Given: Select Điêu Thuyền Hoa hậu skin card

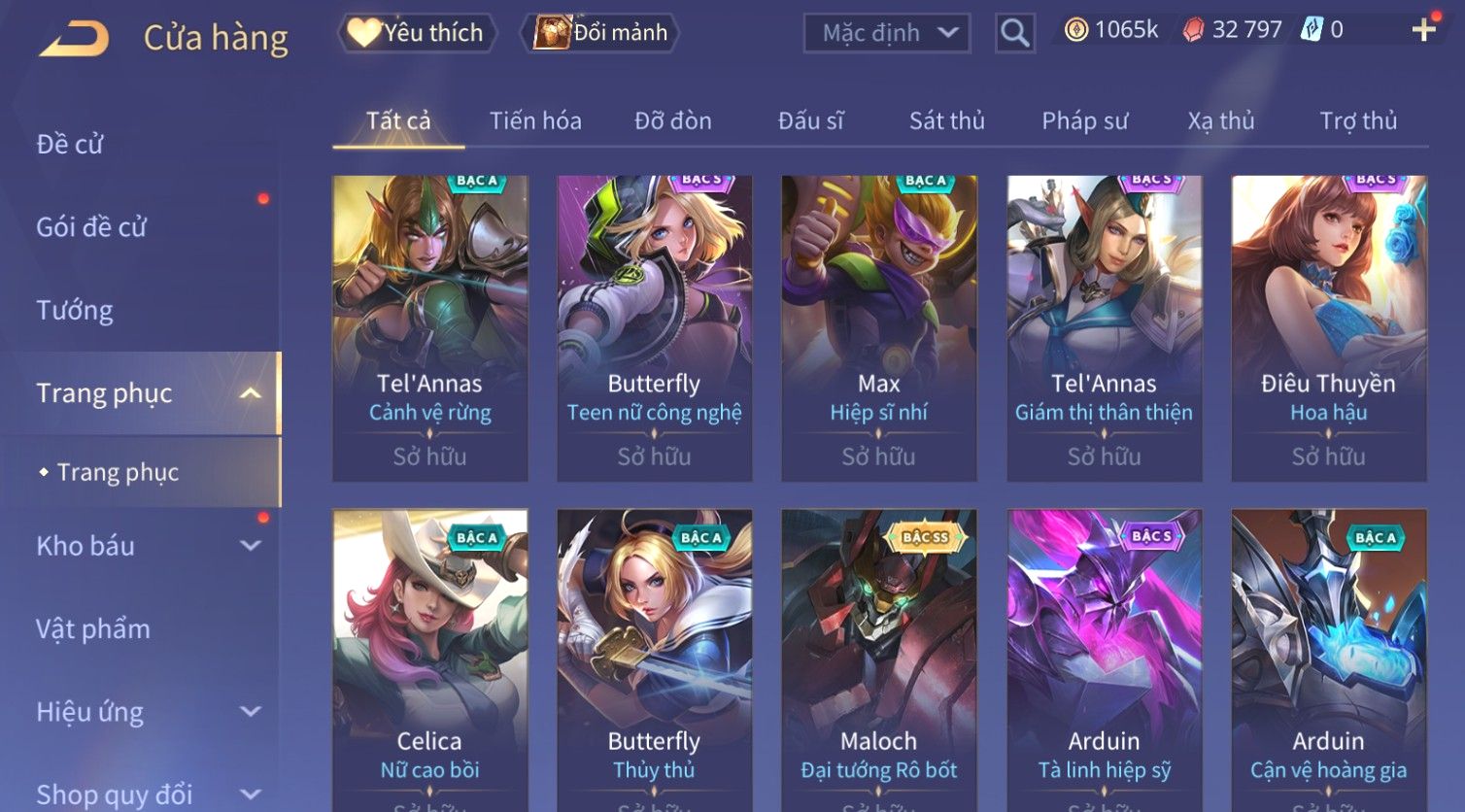Looking at the screenshot, I should point(1329,328).
